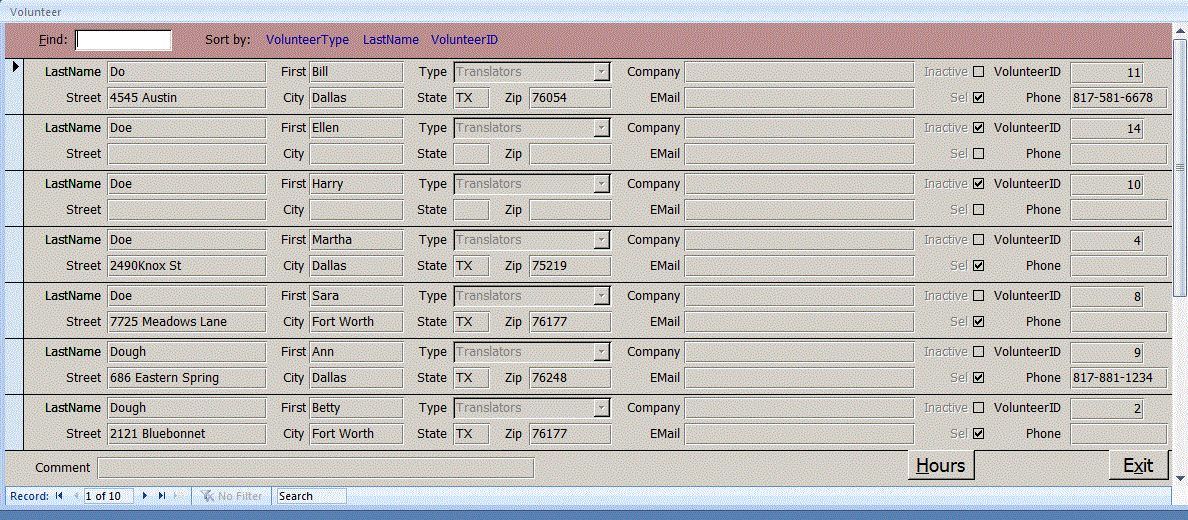
Task: Click street '2121 Bluebonnet'
Action: point(186,434)
